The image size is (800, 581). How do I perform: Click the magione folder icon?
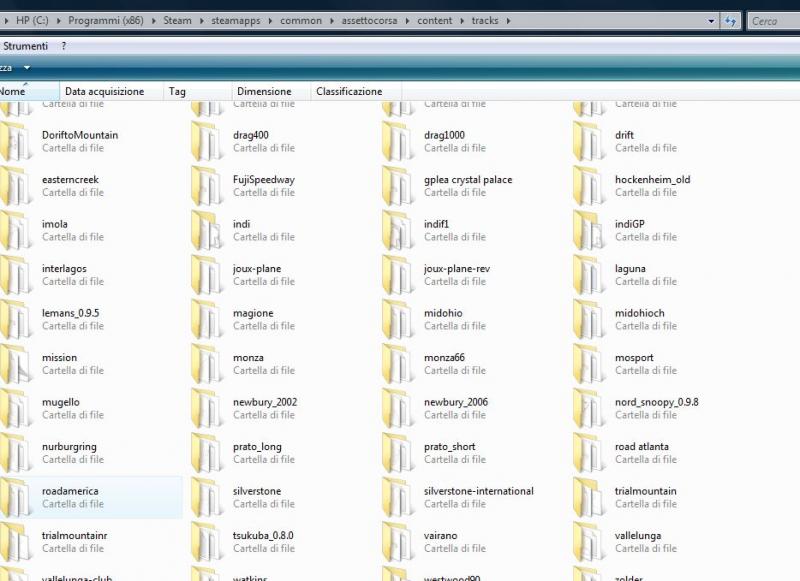[x=207, y=319]
